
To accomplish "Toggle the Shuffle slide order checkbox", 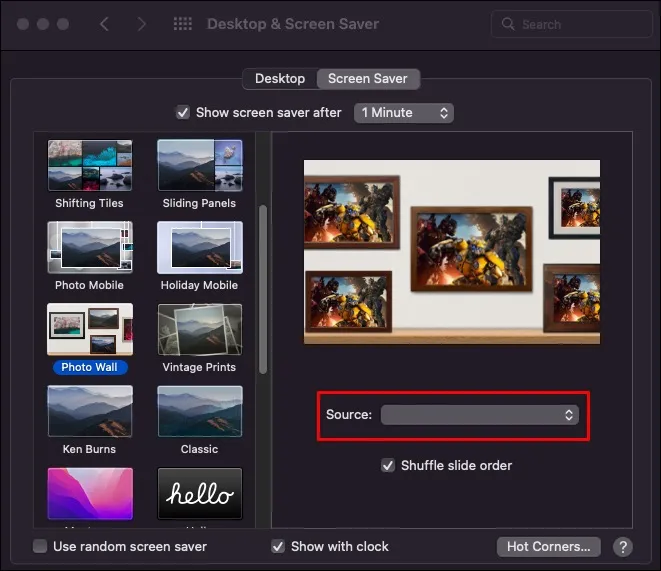I will pos(387,466).
